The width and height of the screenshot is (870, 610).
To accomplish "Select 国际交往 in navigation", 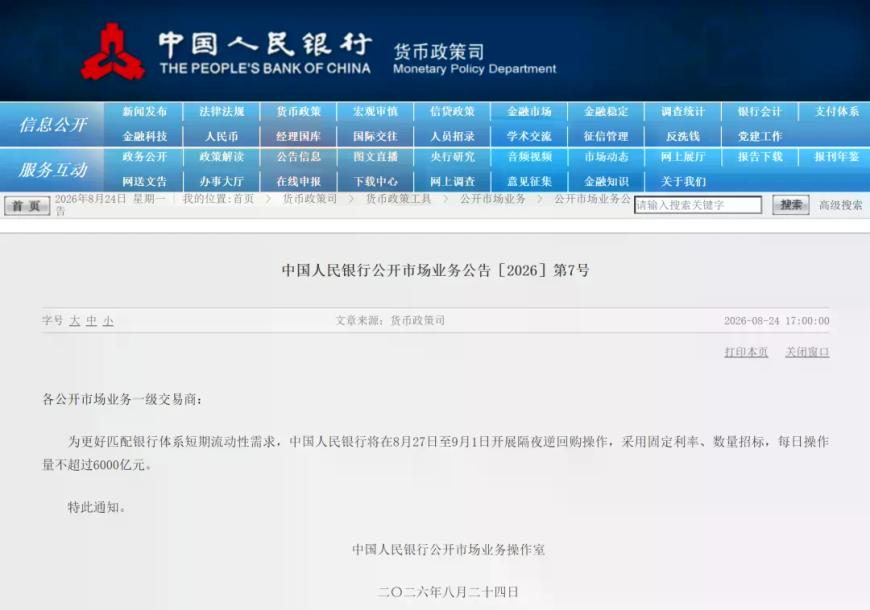I will [x=376, y=136].
